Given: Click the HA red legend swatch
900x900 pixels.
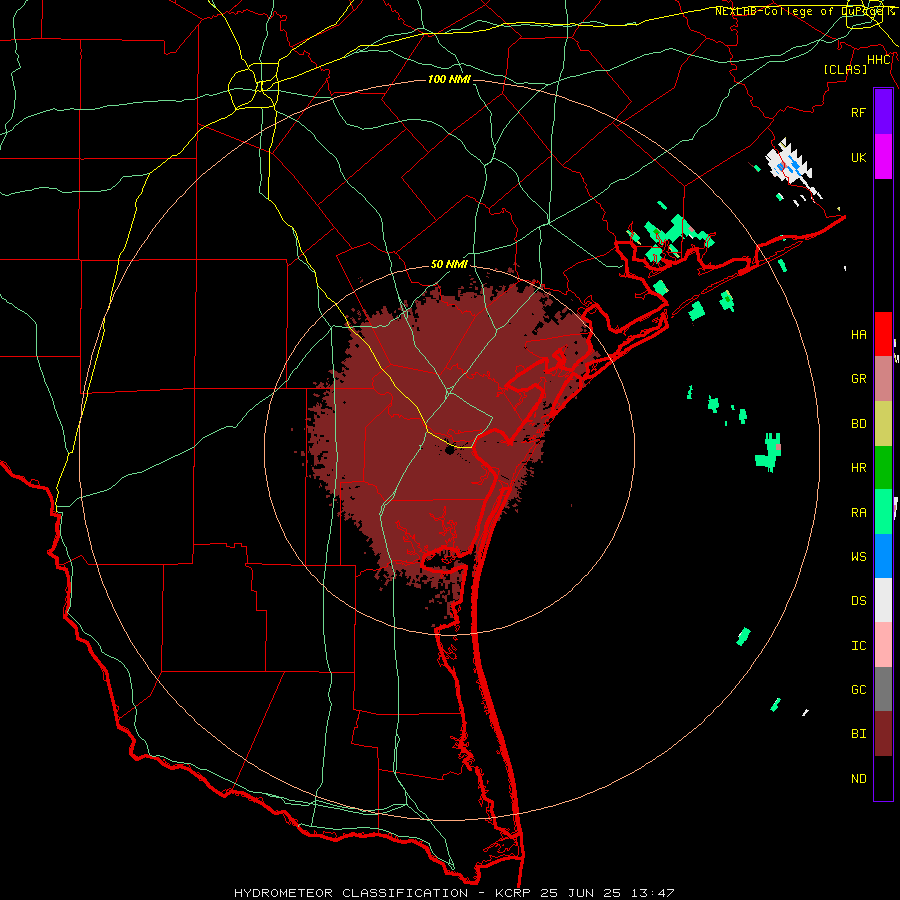Looking at the screenshot, I should tap(883, 334).
